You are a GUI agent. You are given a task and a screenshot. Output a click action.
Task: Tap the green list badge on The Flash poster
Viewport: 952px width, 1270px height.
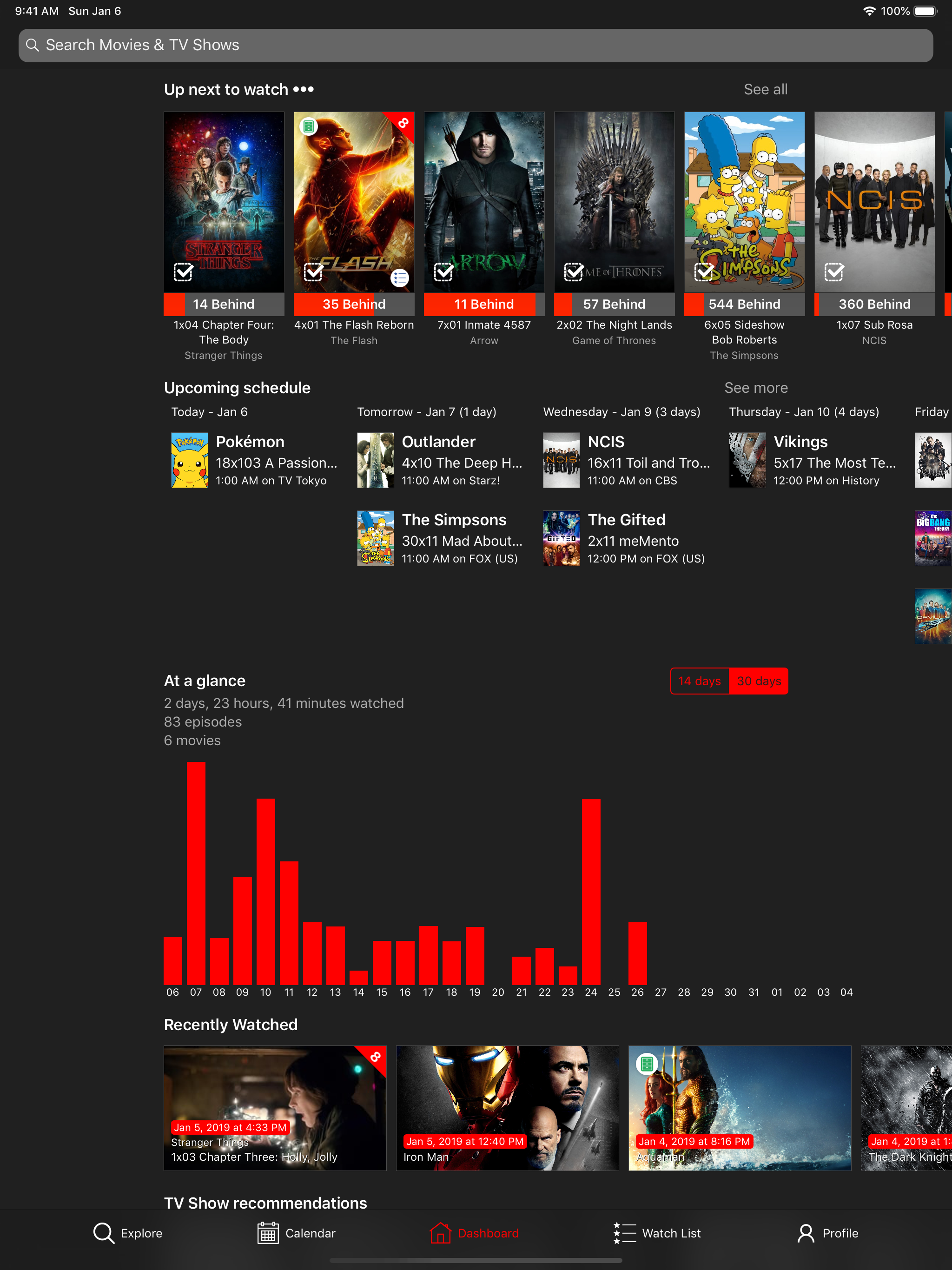[x=309, y=126]
